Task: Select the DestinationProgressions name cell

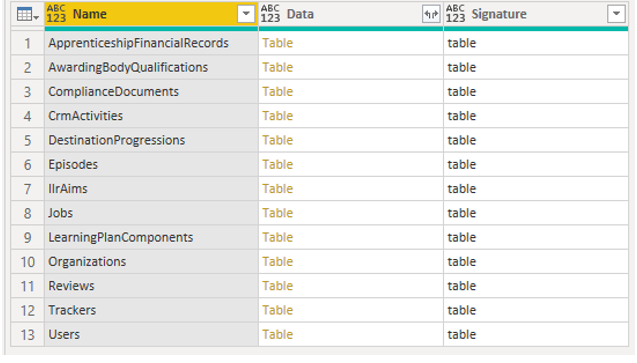Action: (x=151, y=140)
